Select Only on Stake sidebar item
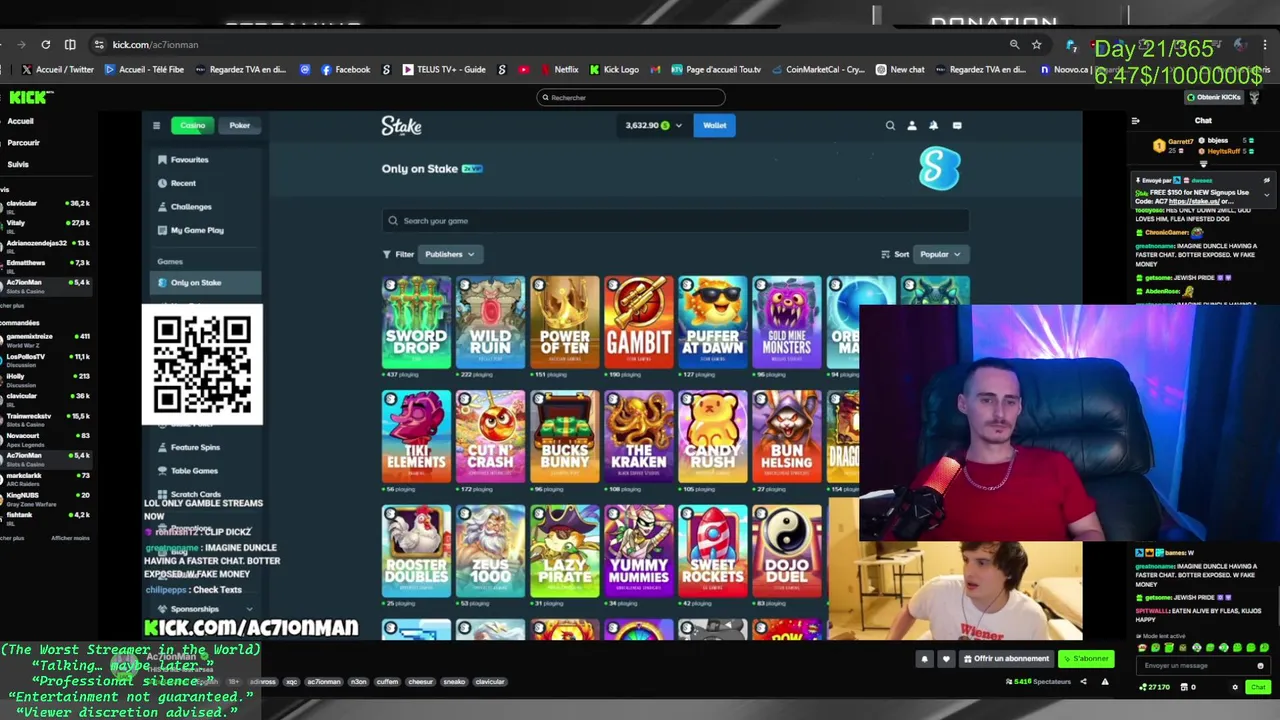 point(204,283)
